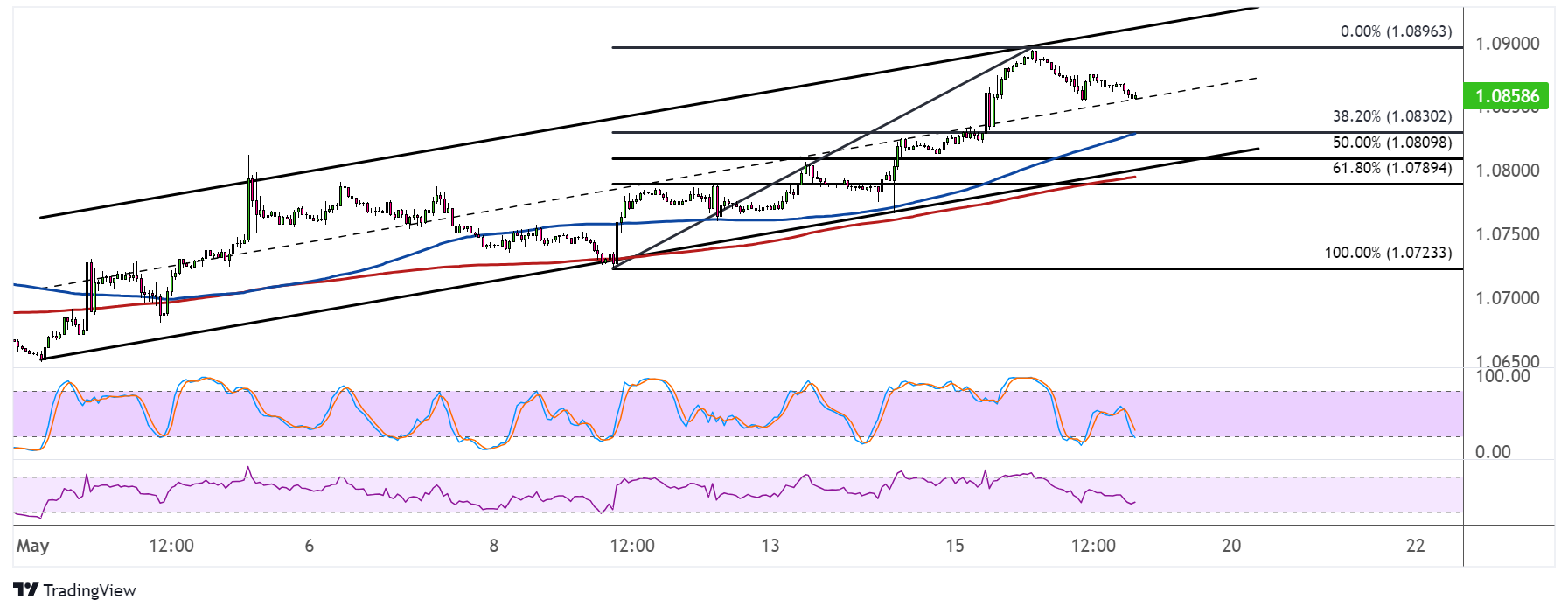Click the date 22 on time axis

click(x=1415, y=546)
